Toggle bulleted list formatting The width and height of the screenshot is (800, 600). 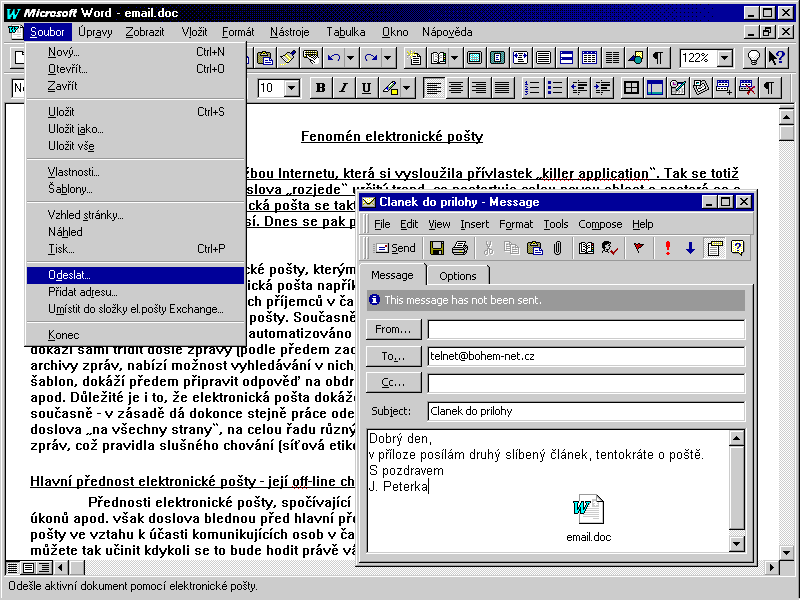tap(555, 88)
